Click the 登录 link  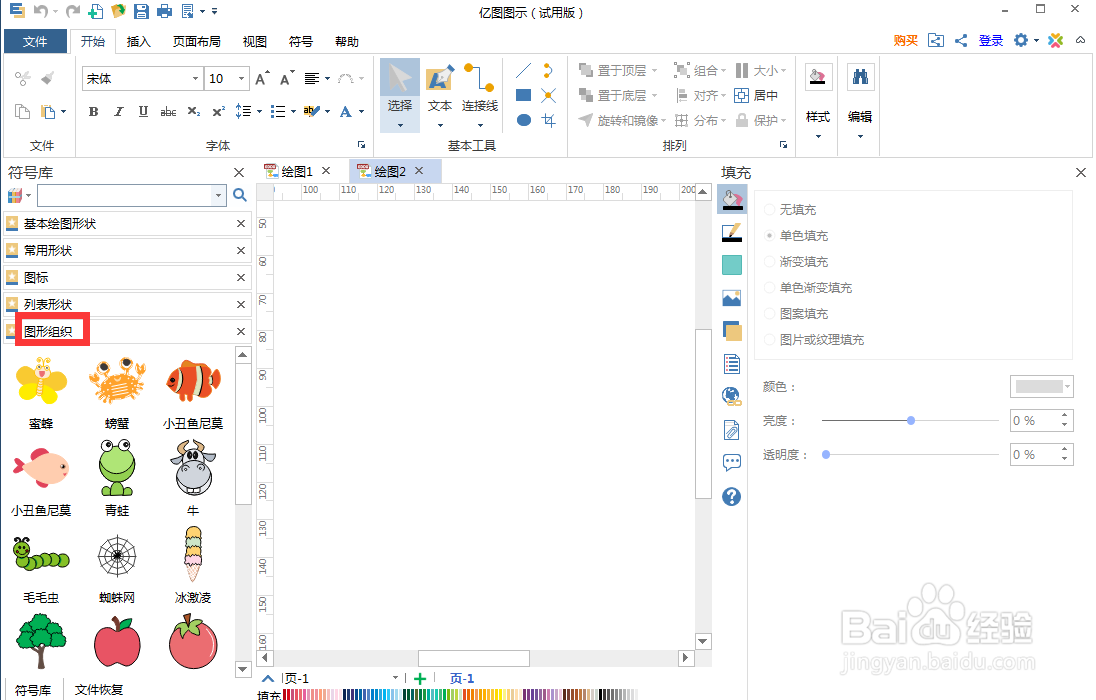[990, 41]
